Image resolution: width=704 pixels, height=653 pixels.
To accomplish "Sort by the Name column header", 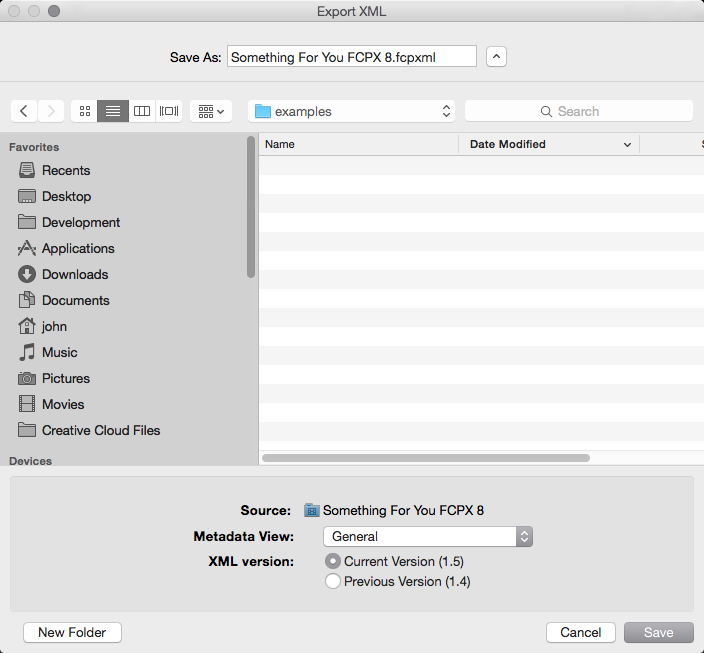I will pos(359,144).
